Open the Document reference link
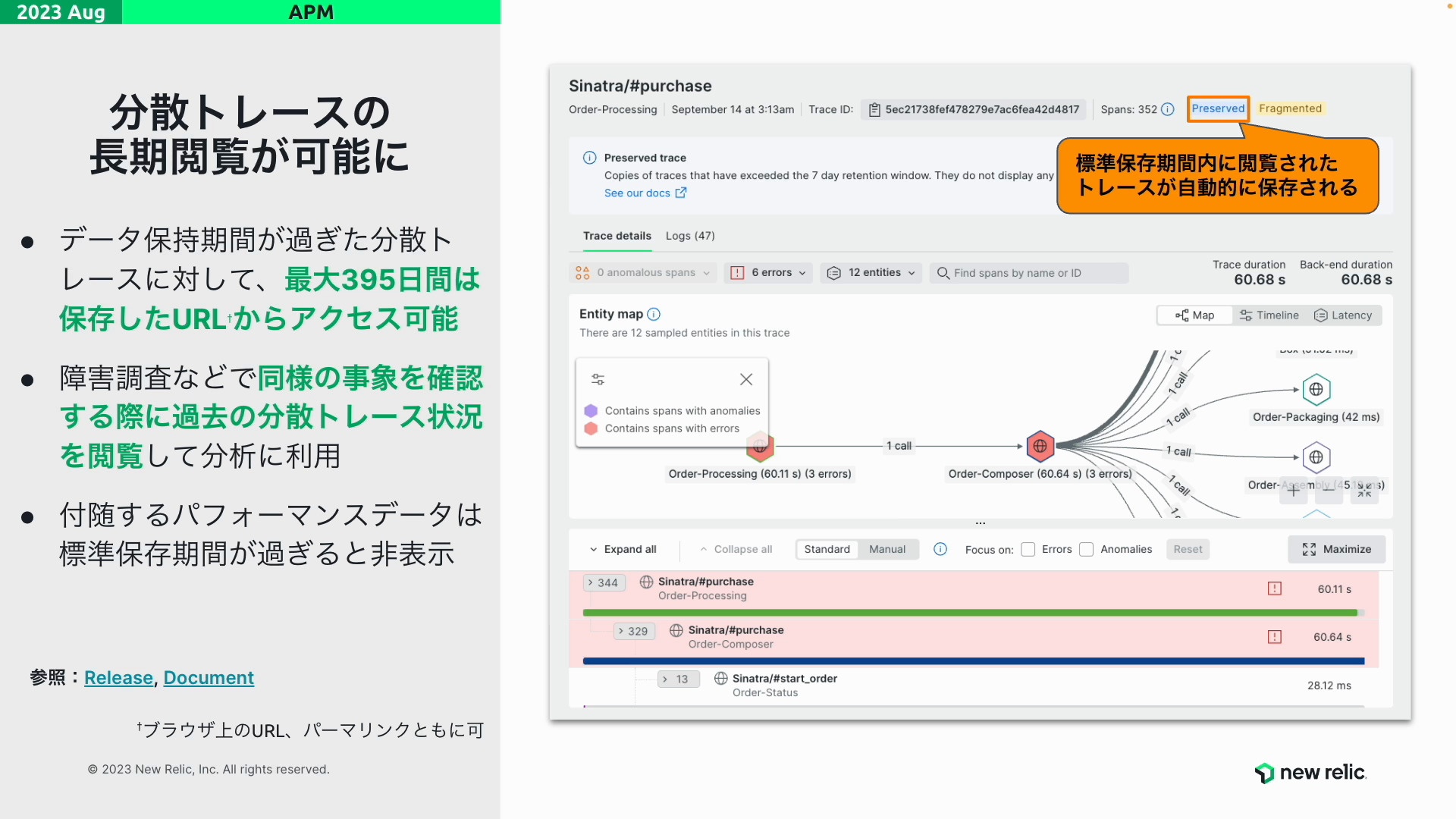This screenshot has width=1456, height=819. pos(209,678)
